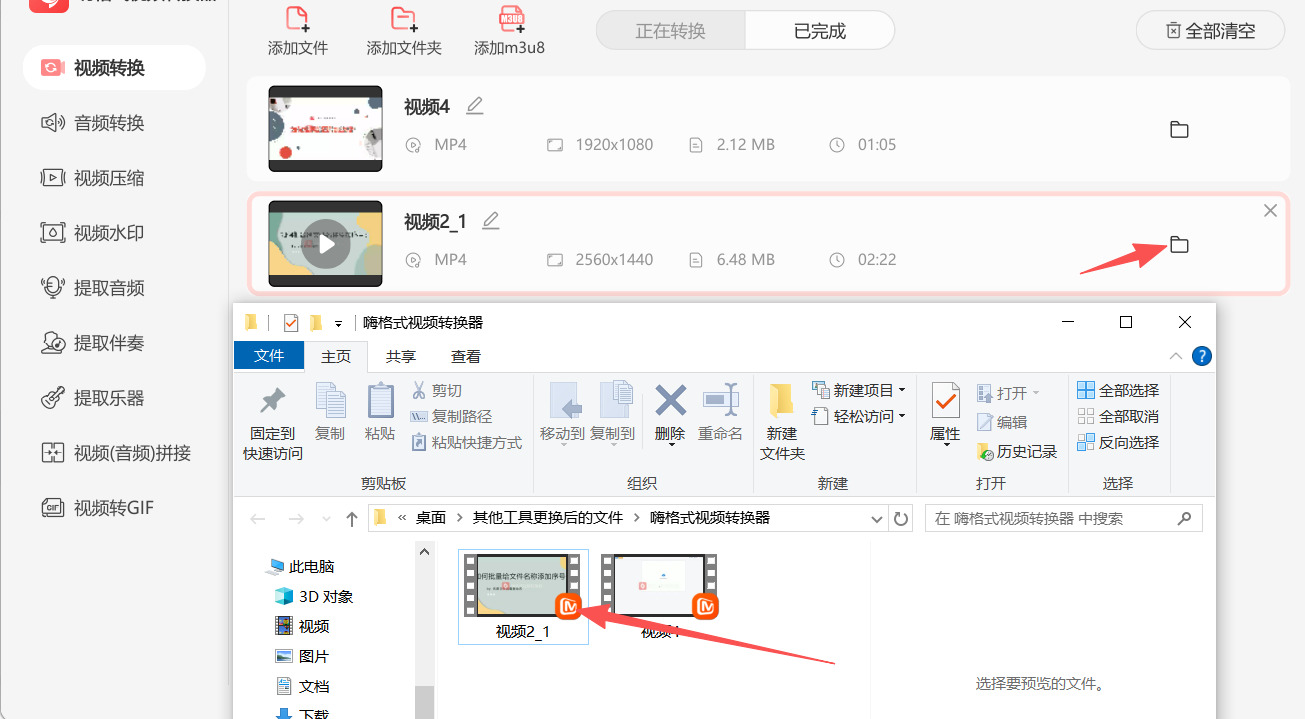Click 复制路径 in the ribbon
Image resolution: width=1305 pixels, height=719 pixels.
coord(451,417)
